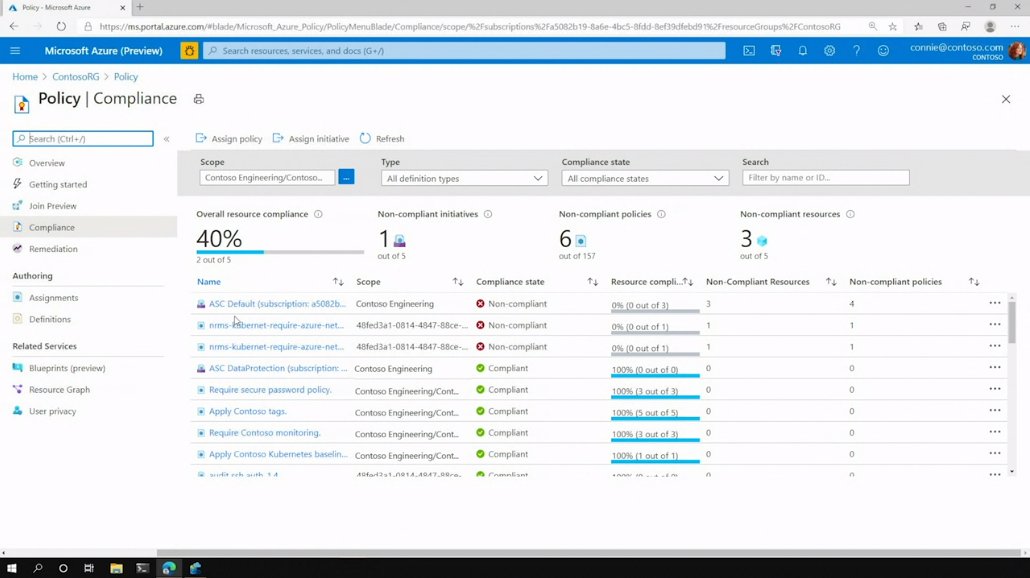Open directory and subscription filter icon
Screen dimensions: 1030x578
click(776, 51)
